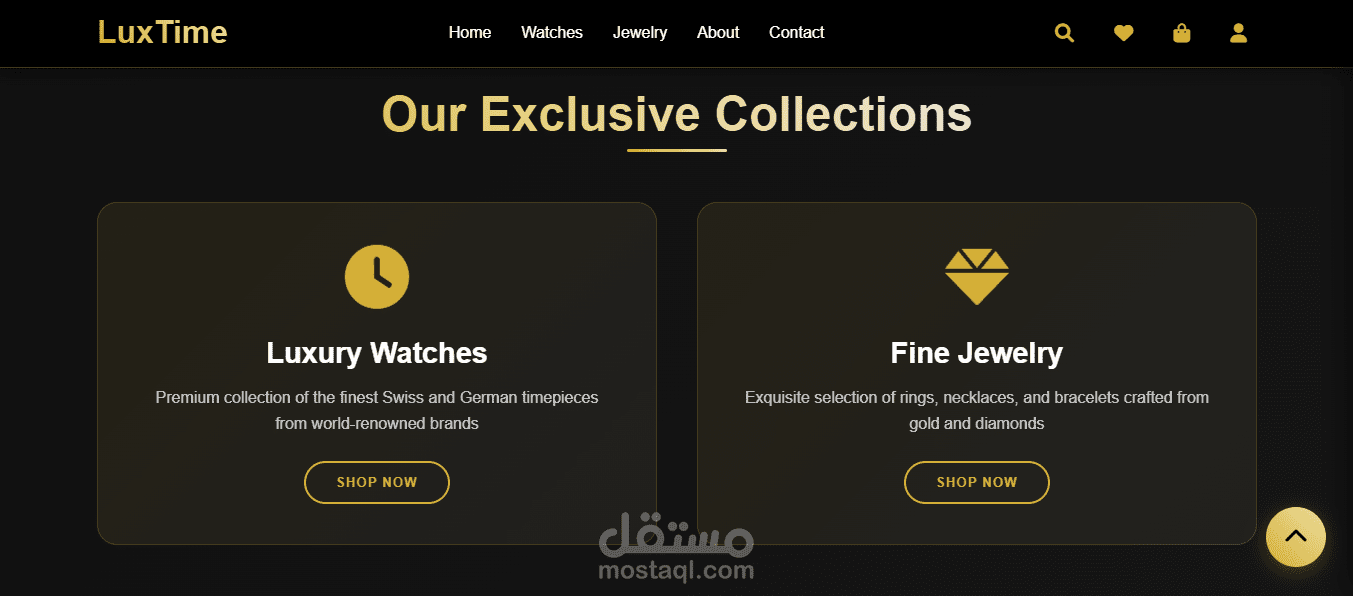Click Shop Now under Fine Jewelry
The image size is (1353, 596).
pos(977,482)
